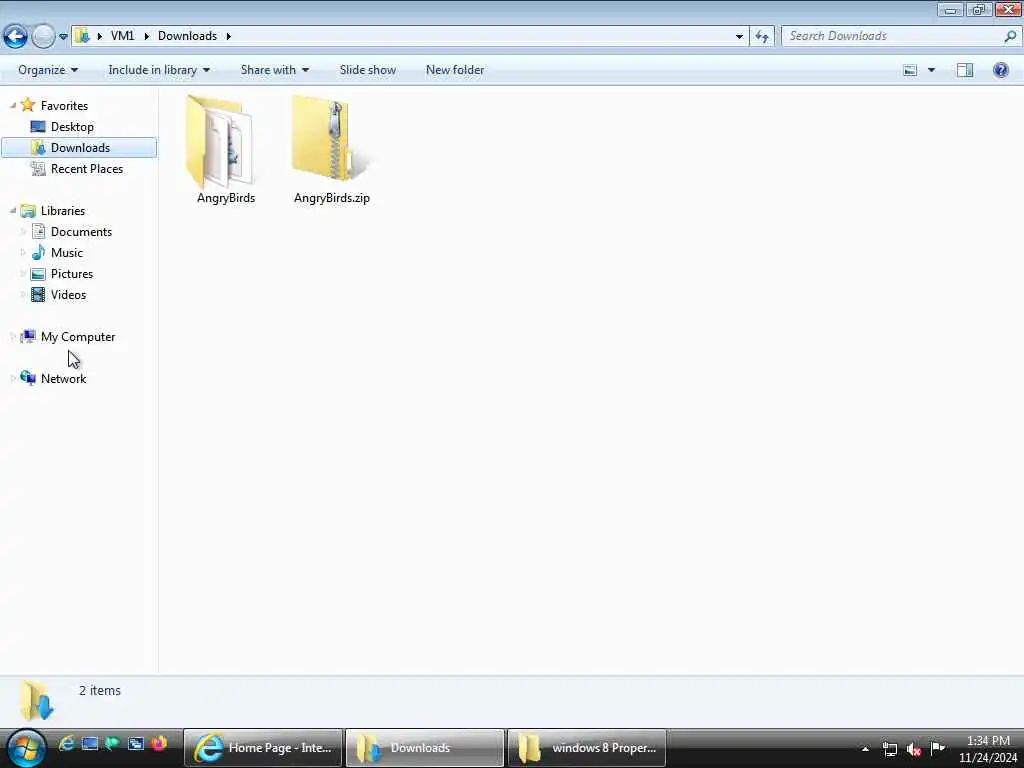Open address bar previous locations dropdown
Screen dimensions: 1024x768
739,37
